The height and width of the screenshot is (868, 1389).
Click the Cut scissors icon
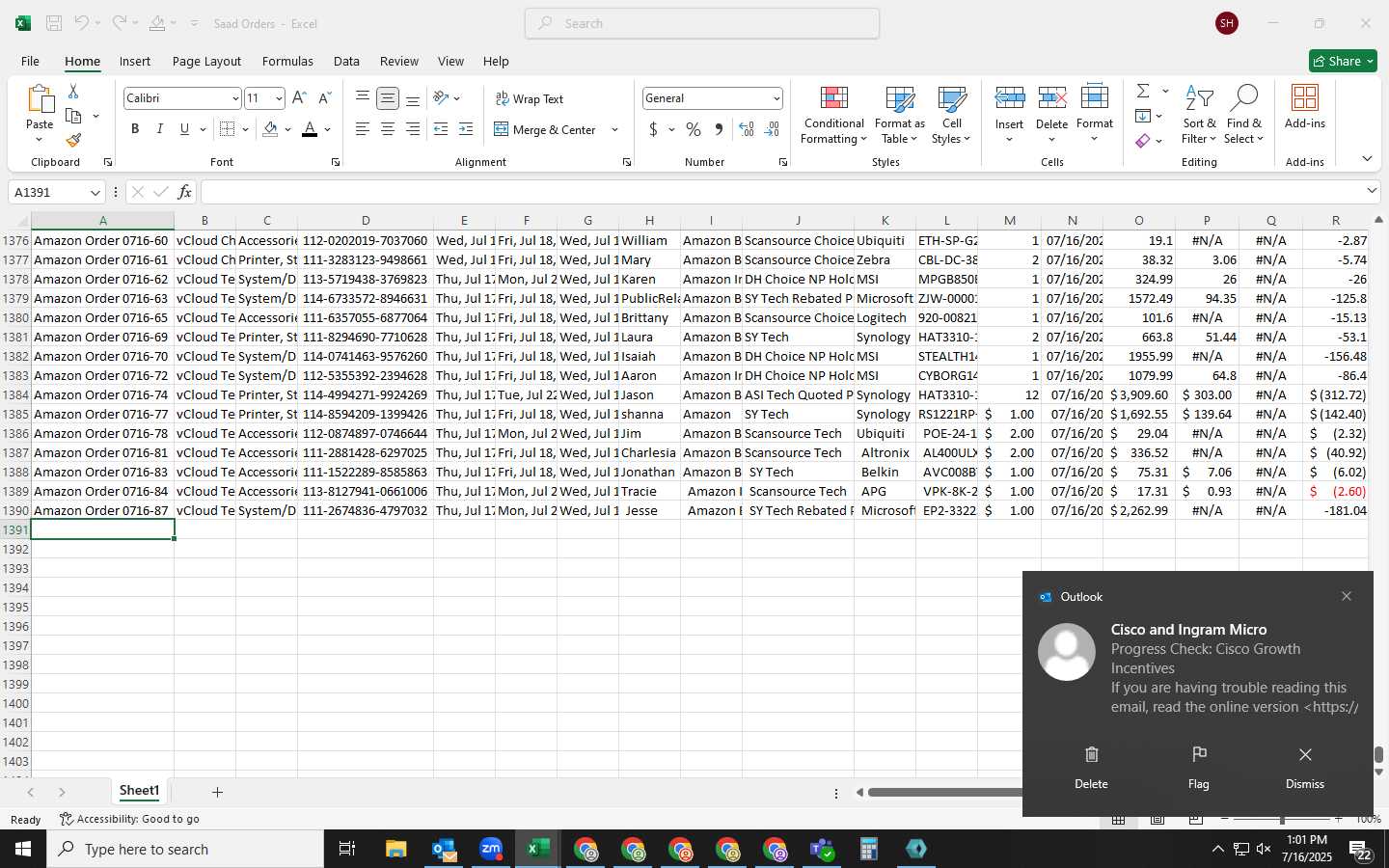click(x=73, y=92)
